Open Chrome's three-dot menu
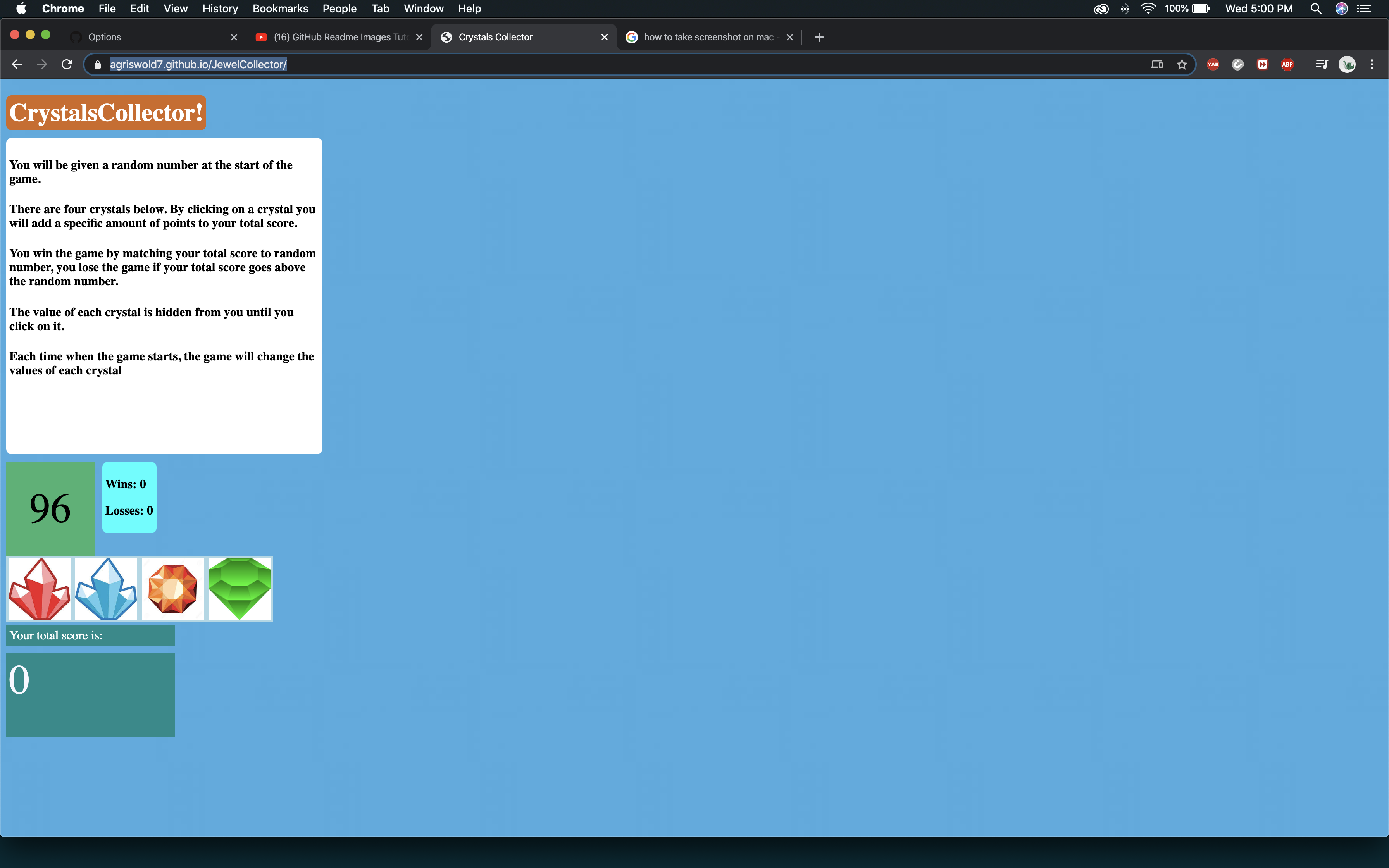This screenshot has height=868, width=1389. 1372,64
